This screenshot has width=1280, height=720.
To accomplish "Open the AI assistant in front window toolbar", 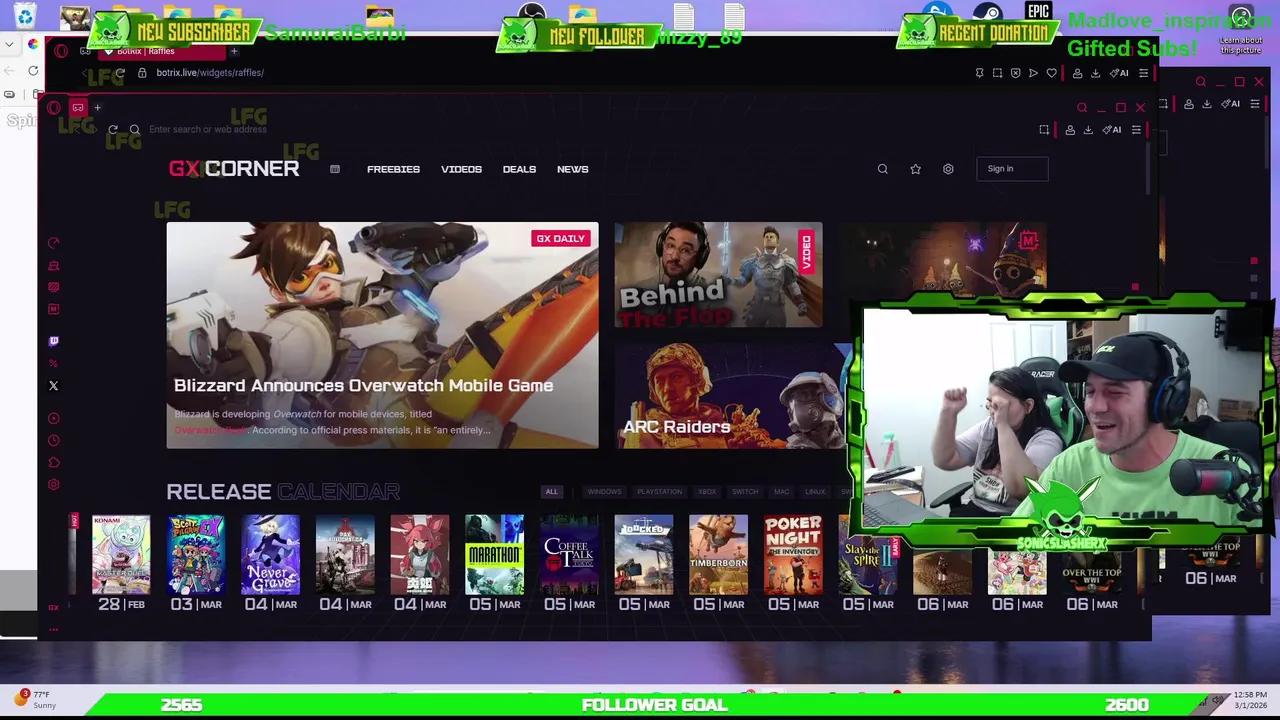I will pyautogui.click(x=1112, y=130).
